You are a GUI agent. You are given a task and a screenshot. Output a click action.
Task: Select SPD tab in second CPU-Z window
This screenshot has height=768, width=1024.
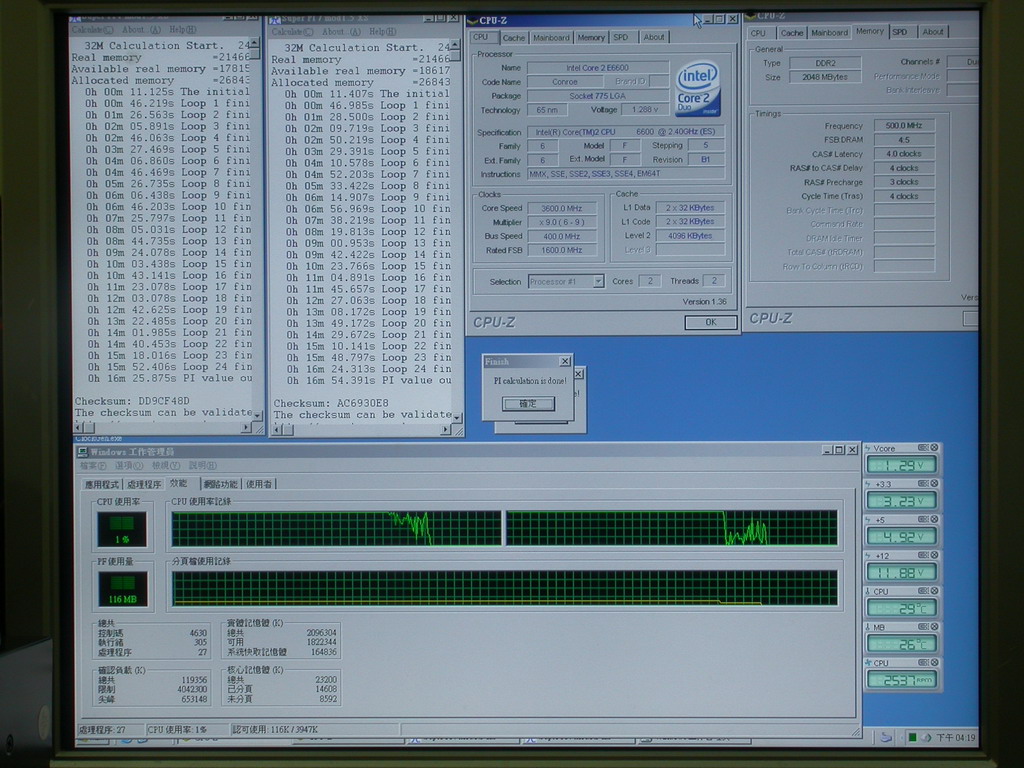click(900, 31)
